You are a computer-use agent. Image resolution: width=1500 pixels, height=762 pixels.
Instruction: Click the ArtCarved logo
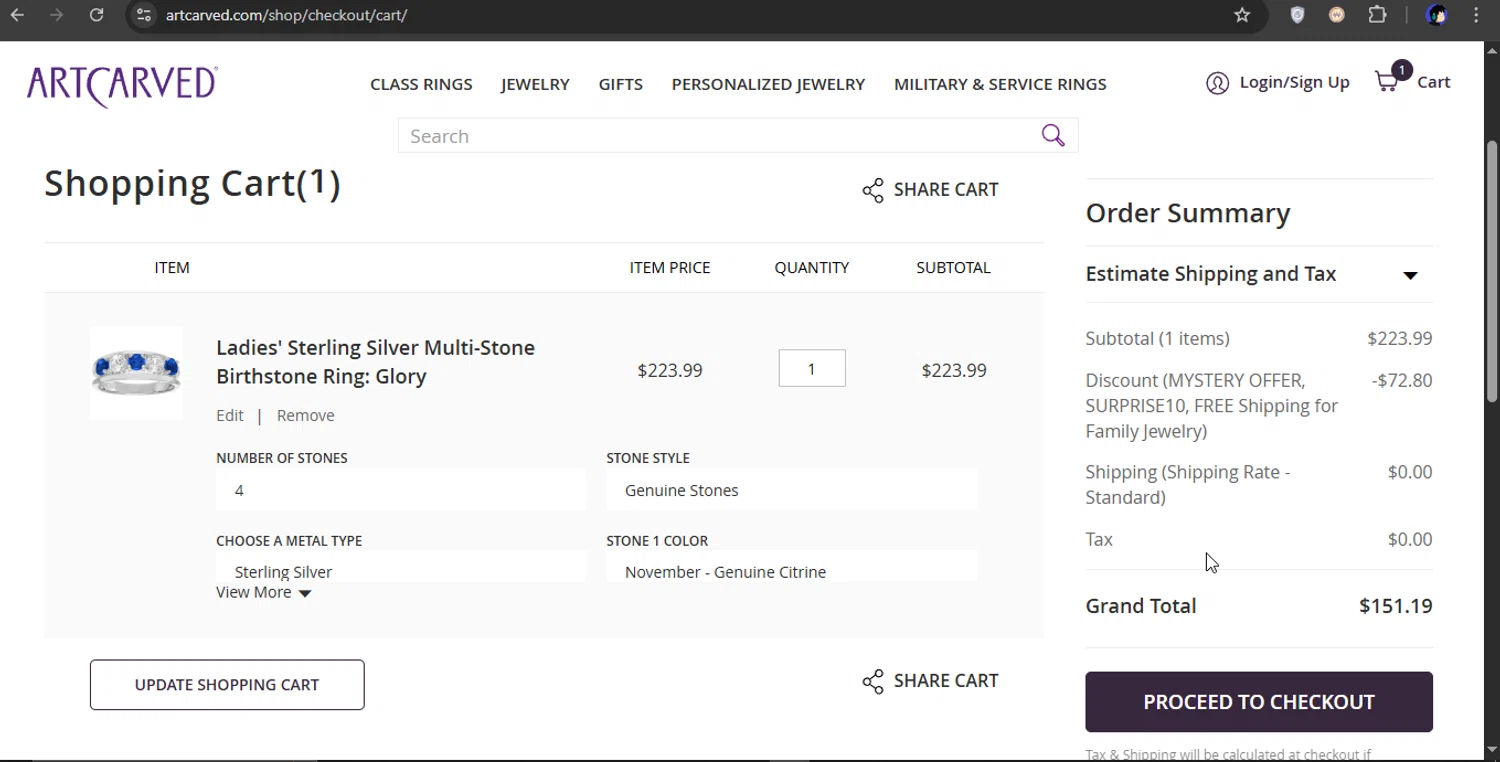[x=122, y=85]
